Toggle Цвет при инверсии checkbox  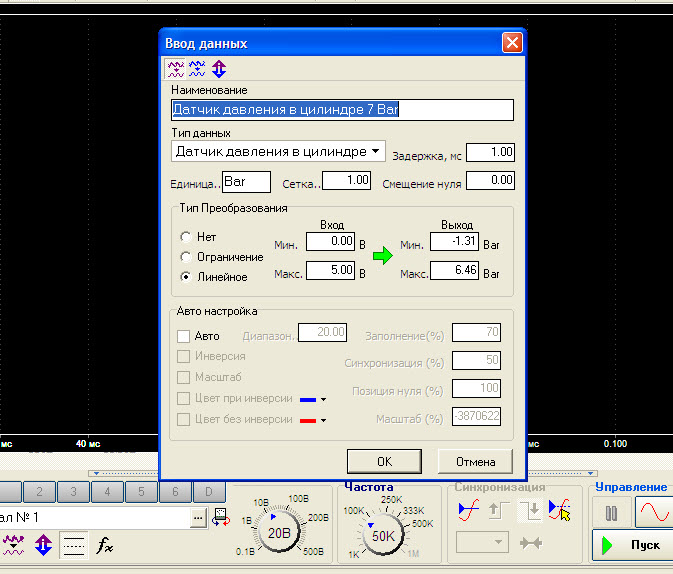pyautogui.click(x=183, y=398)
